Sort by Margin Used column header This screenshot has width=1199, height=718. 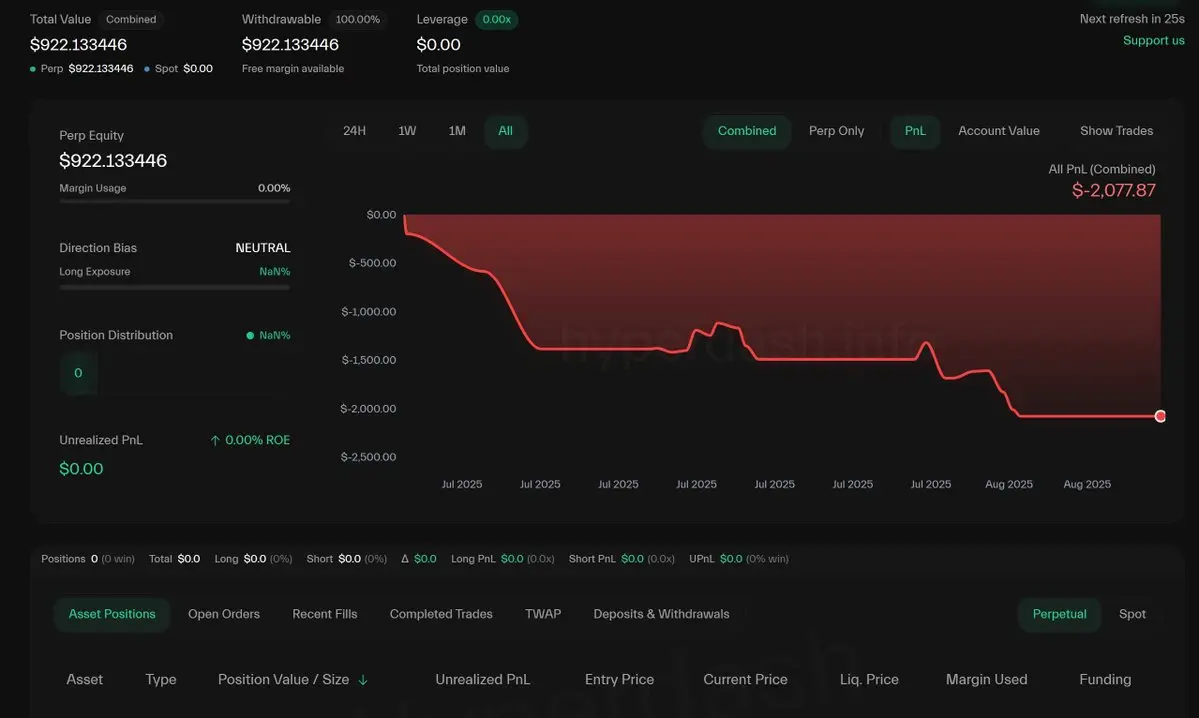pos(986,679)
